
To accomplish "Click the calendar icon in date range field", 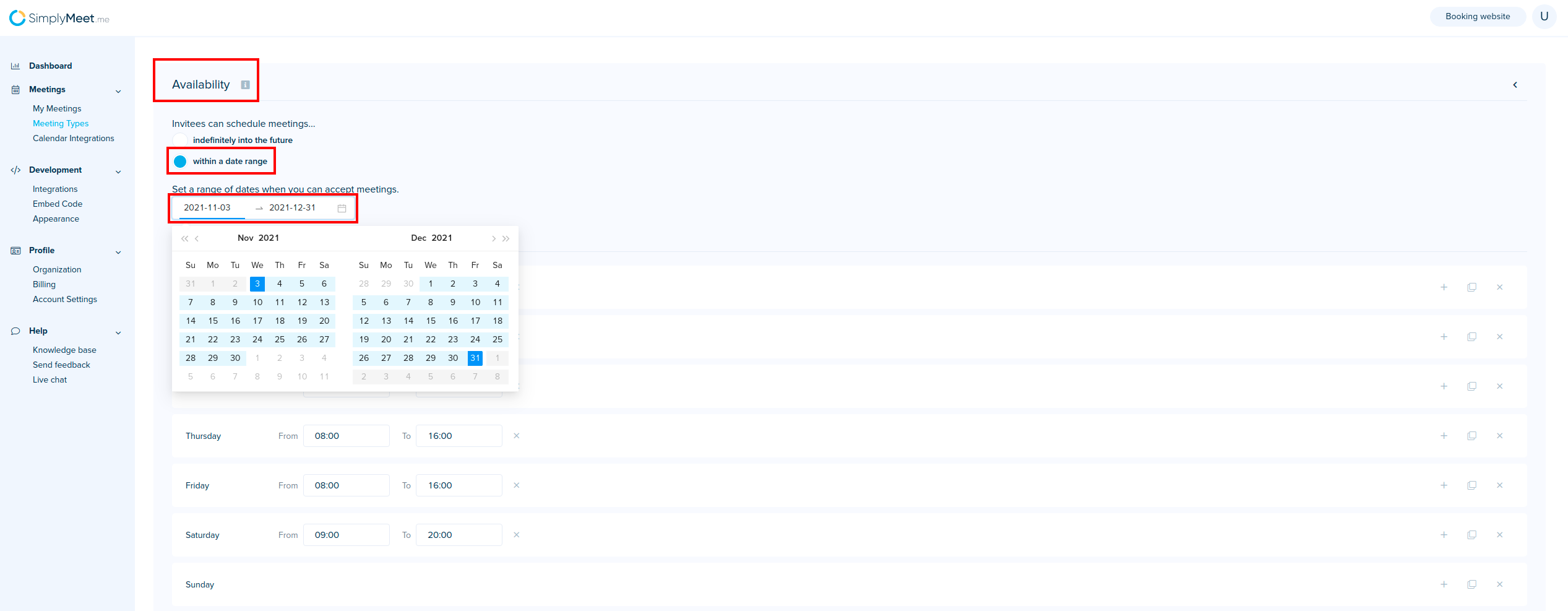I will click(x=342, y=208).
